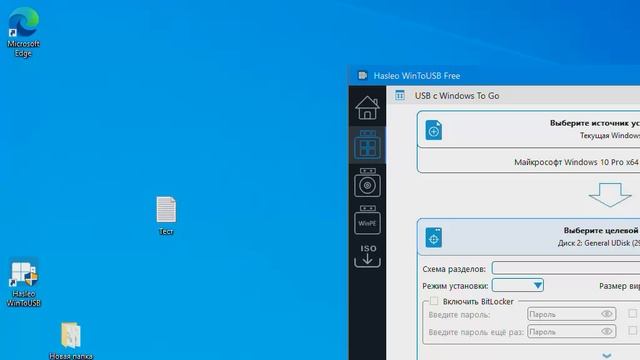This screenshot has width=640, height=360.
Task: Select the Новая папка folder on desktop
Action: (x=71, y=341)
